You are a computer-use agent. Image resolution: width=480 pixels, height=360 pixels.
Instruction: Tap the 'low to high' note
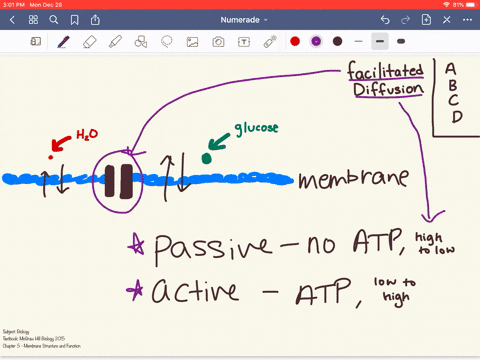(395, 291)
